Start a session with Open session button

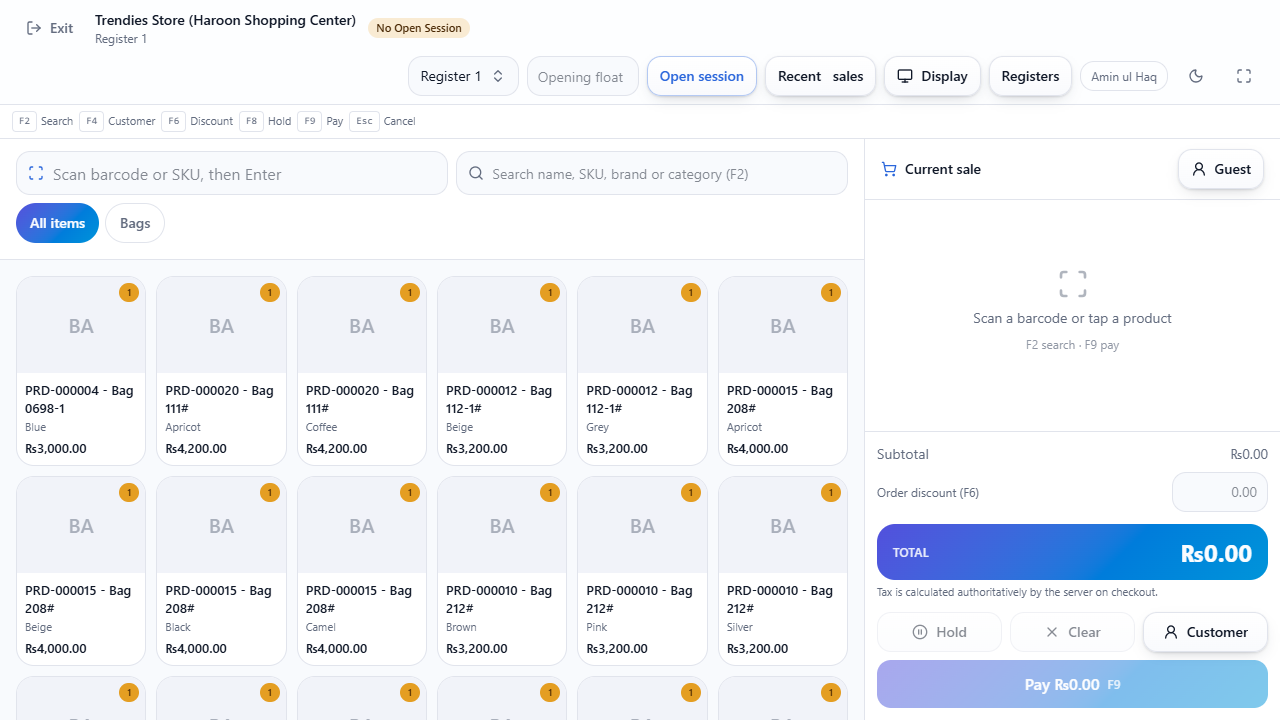coord(702,76)
